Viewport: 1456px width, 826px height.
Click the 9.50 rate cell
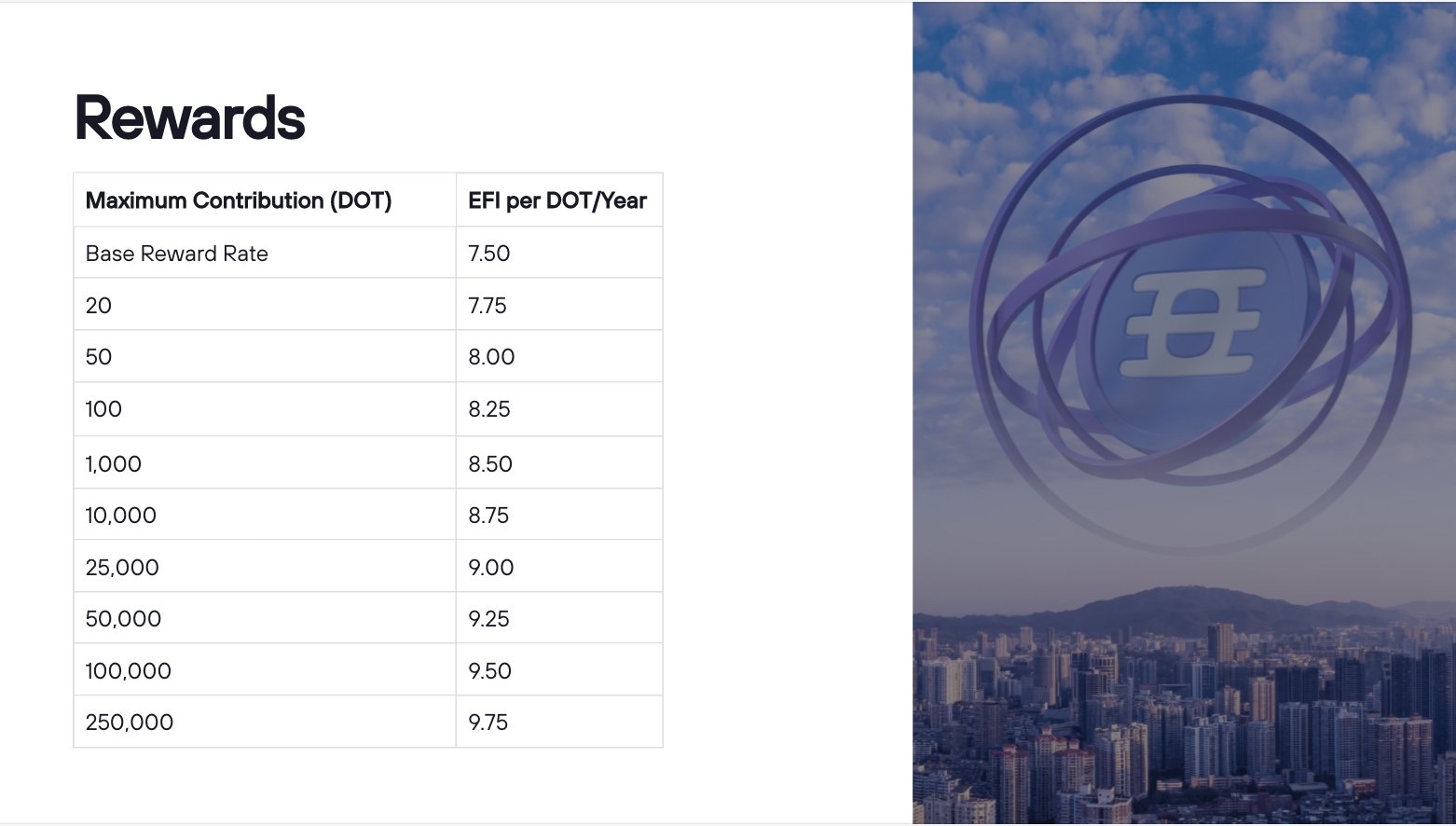point(559,669)
